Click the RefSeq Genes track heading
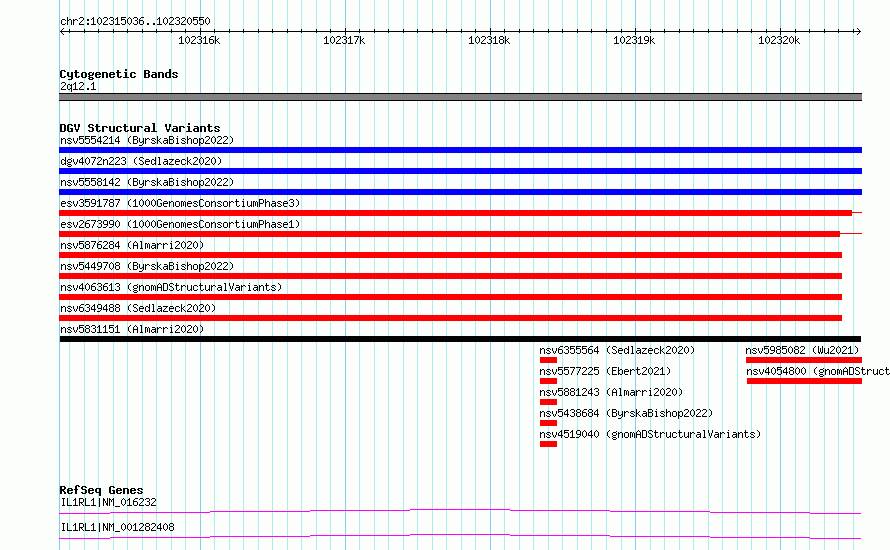The height and width of the screenshot is (550, 890). (x=101, y=490)
